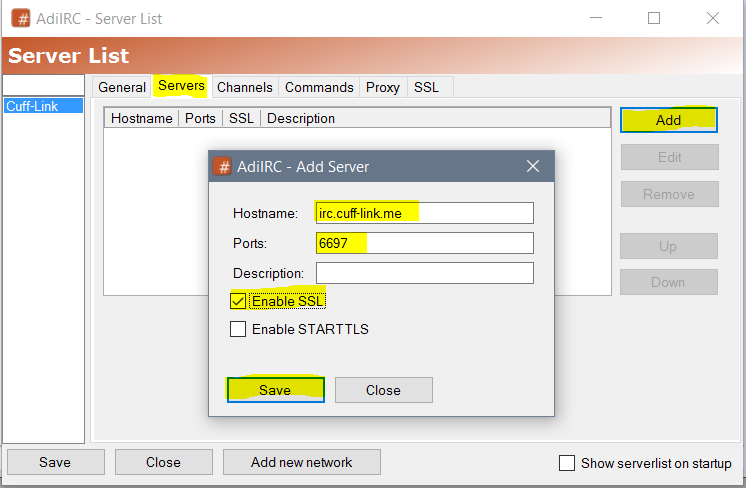Click the AdiIRC Server List title icon
Image resolution: width=746 pixels, height=488 pixels.
pyautogui.click(x=21, y=18)
